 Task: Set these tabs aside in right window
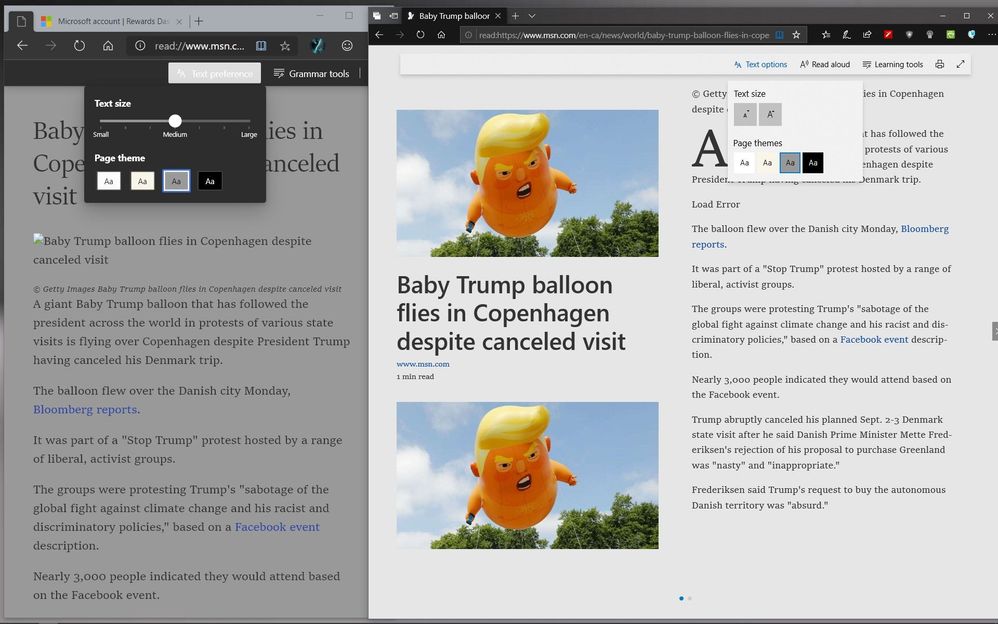click(393, 16)
